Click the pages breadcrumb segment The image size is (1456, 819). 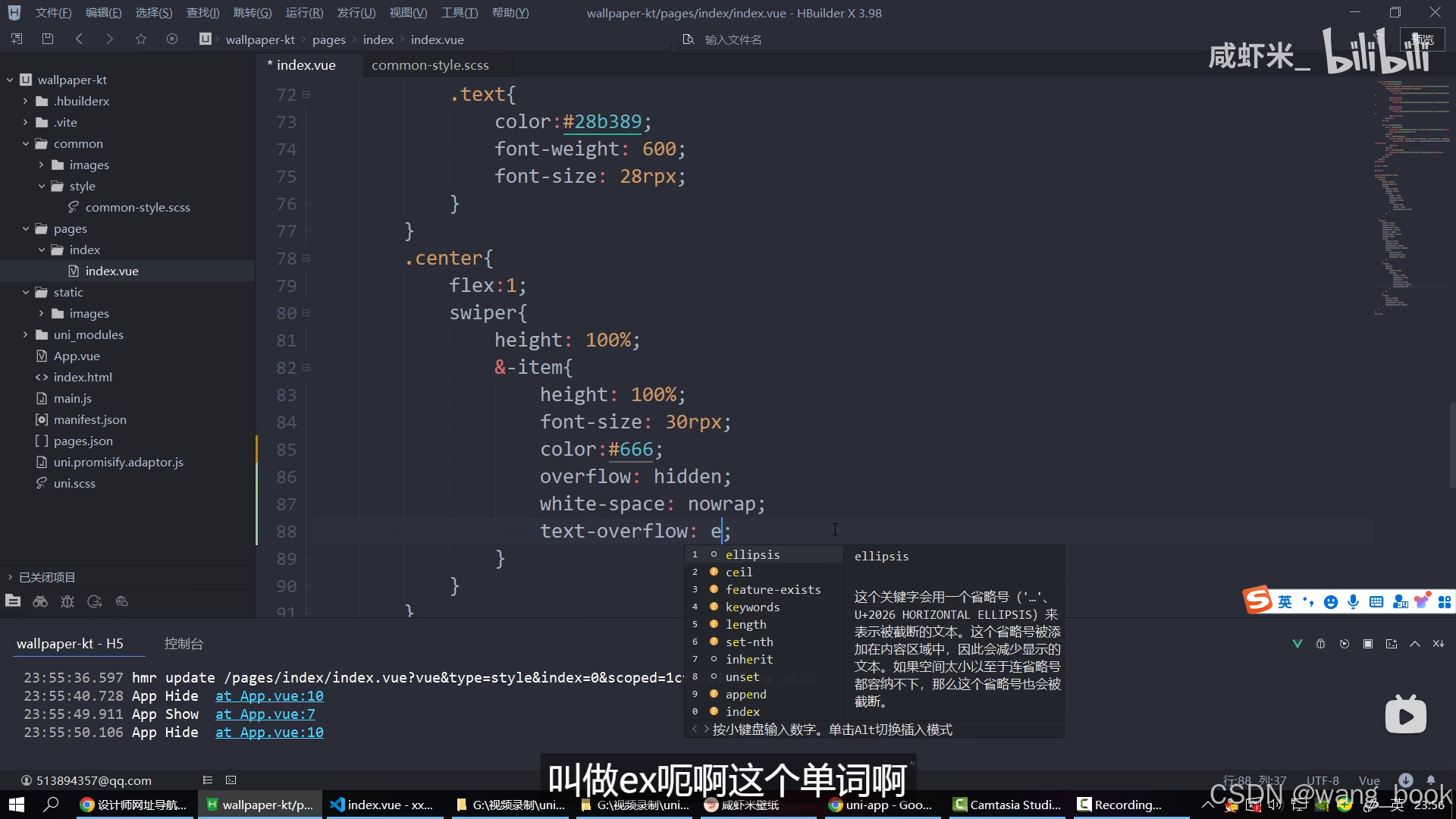click(328, 39)
